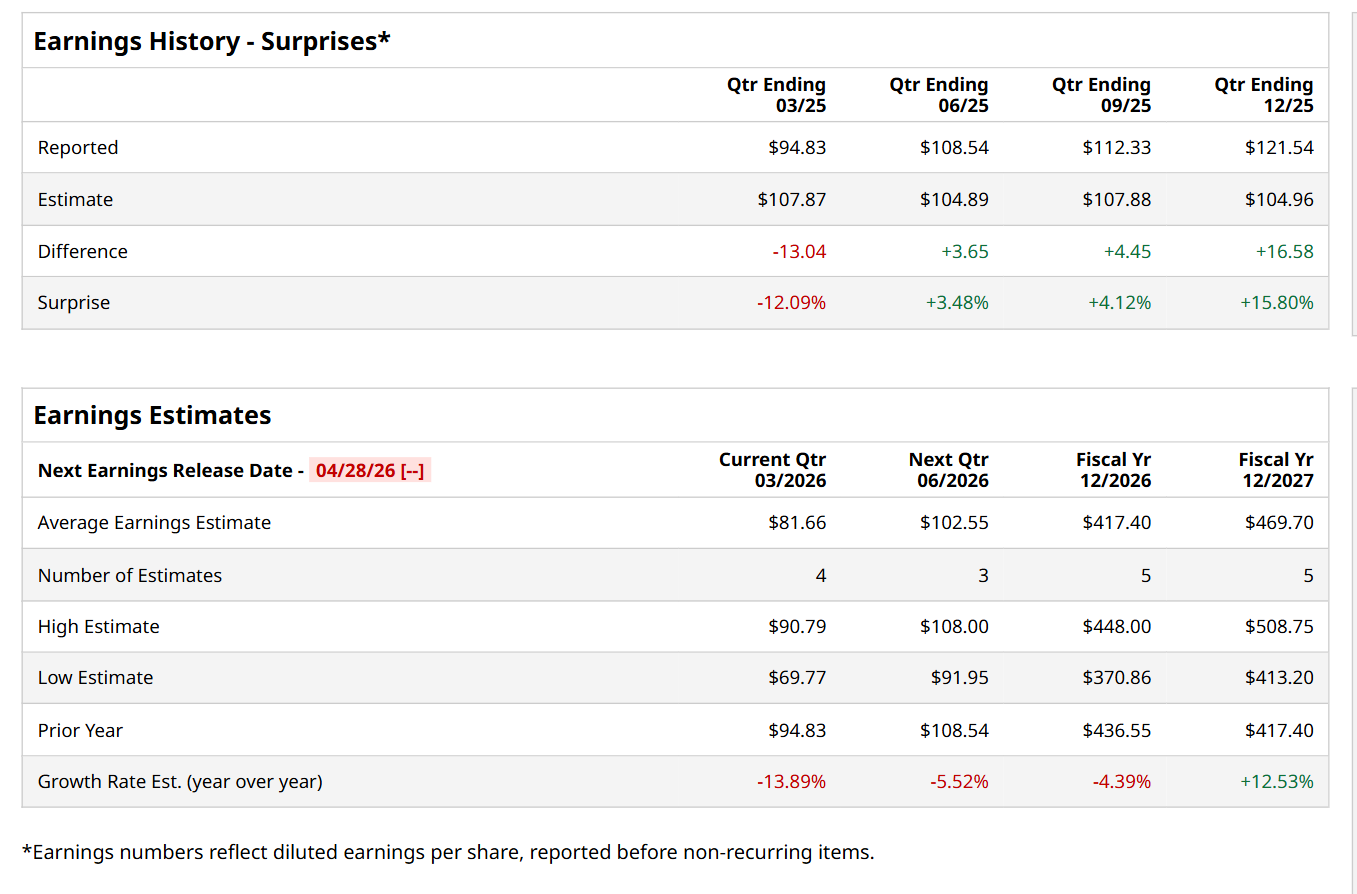This screenshot has height=894, width=1357.
Task: Select the Qtr Ending 03/25 column header
Action: pos(776,95)
